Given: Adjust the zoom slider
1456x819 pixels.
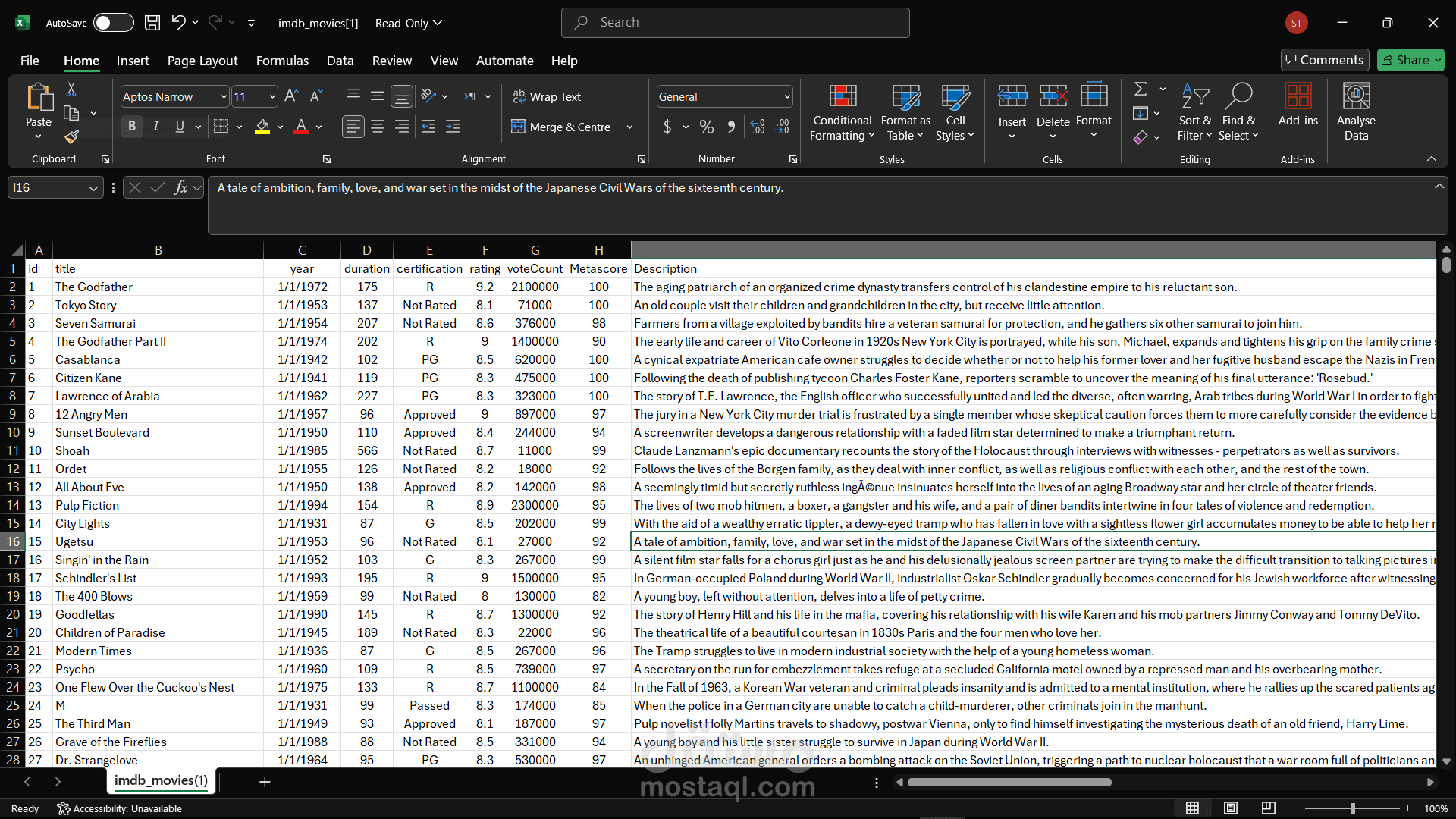Looking at the screenshot, I should coord(1352,808).
